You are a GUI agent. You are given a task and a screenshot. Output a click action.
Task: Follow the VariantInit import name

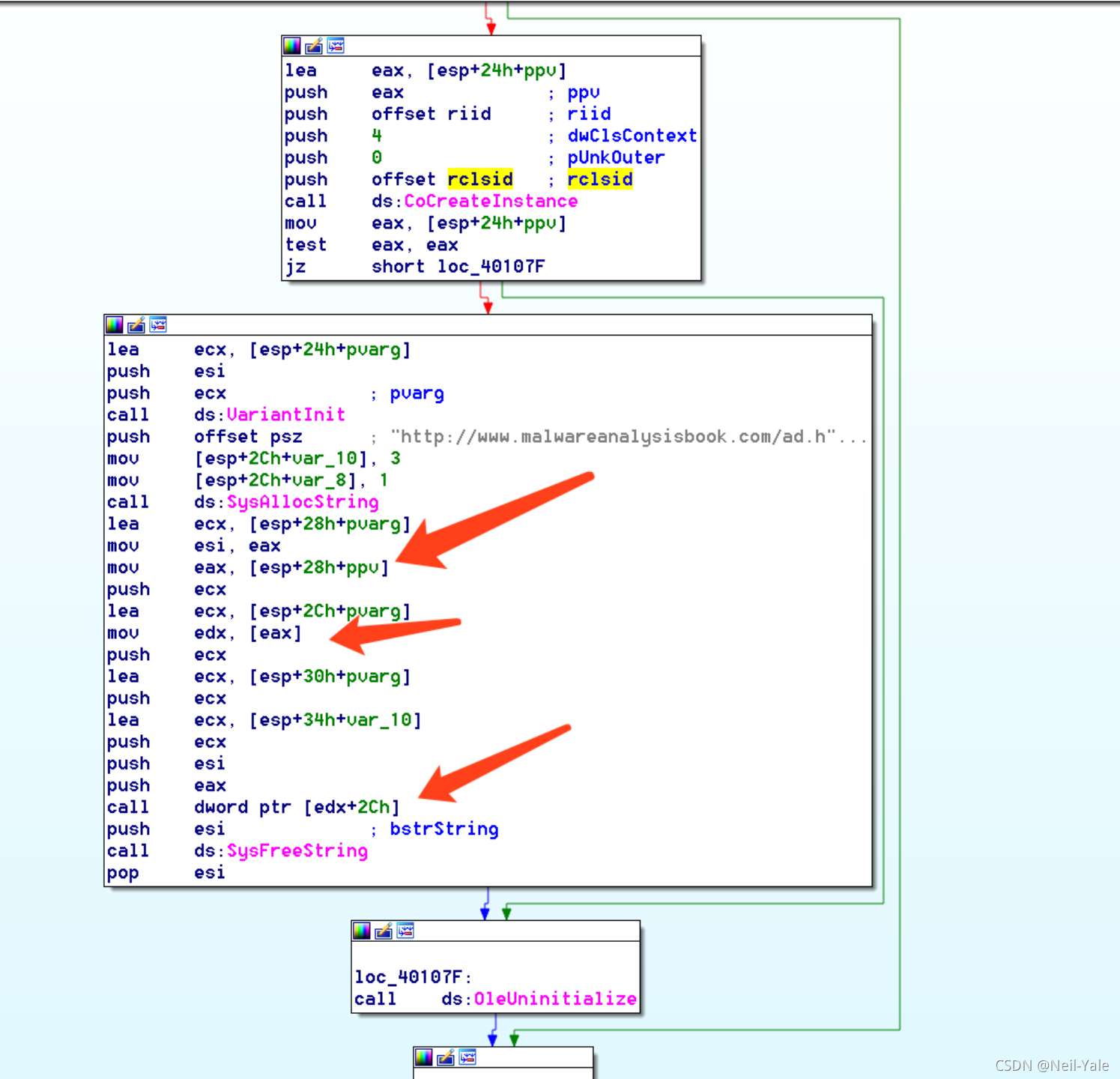pyautogui.click(x=285, y=415)
